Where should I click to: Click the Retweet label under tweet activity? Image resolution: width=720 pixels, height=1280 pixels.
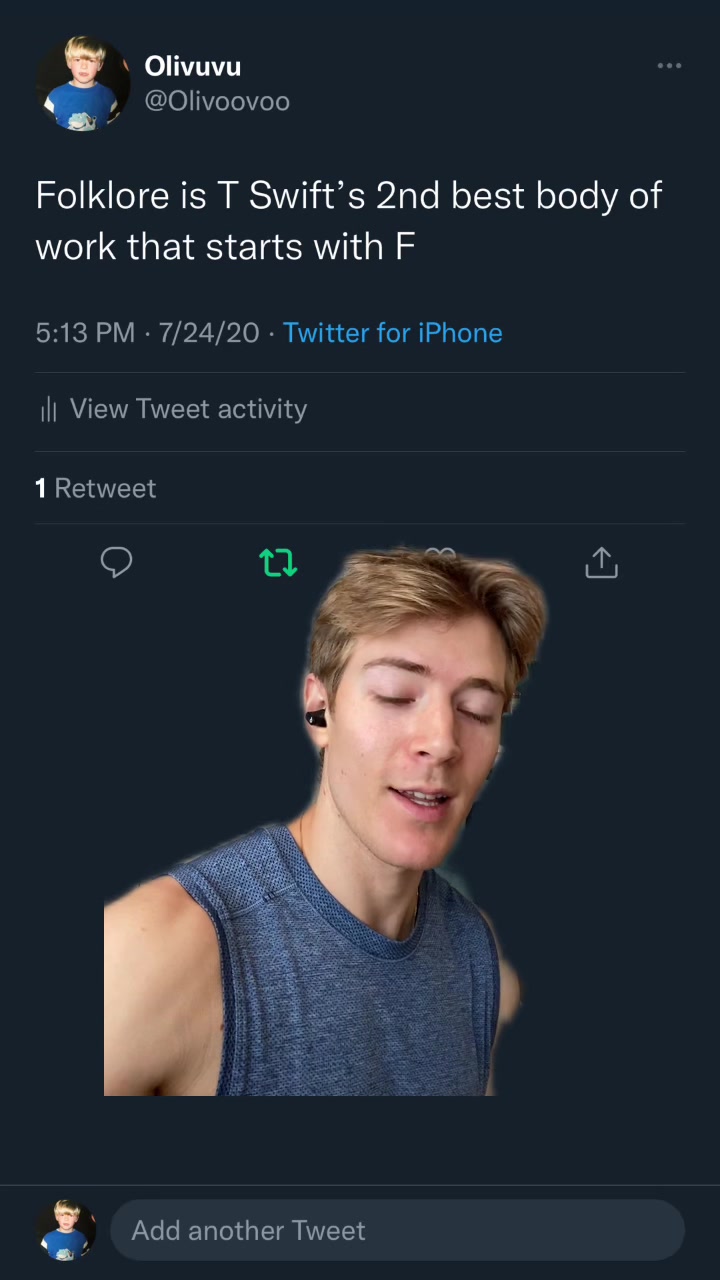(x=105, y=488)
